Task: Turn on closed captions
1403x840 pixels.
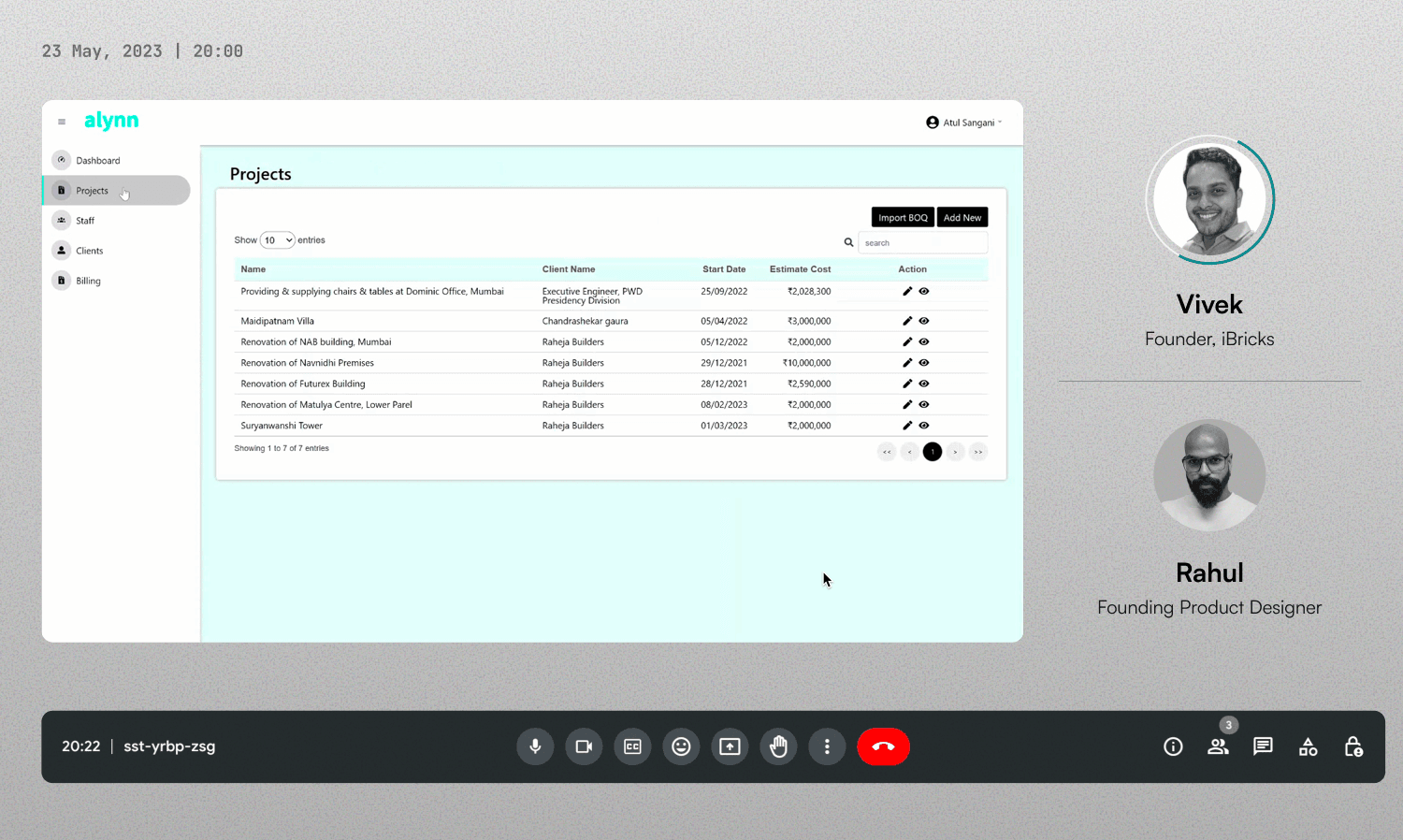Action: pyautogui.click(x=632, y=746)
